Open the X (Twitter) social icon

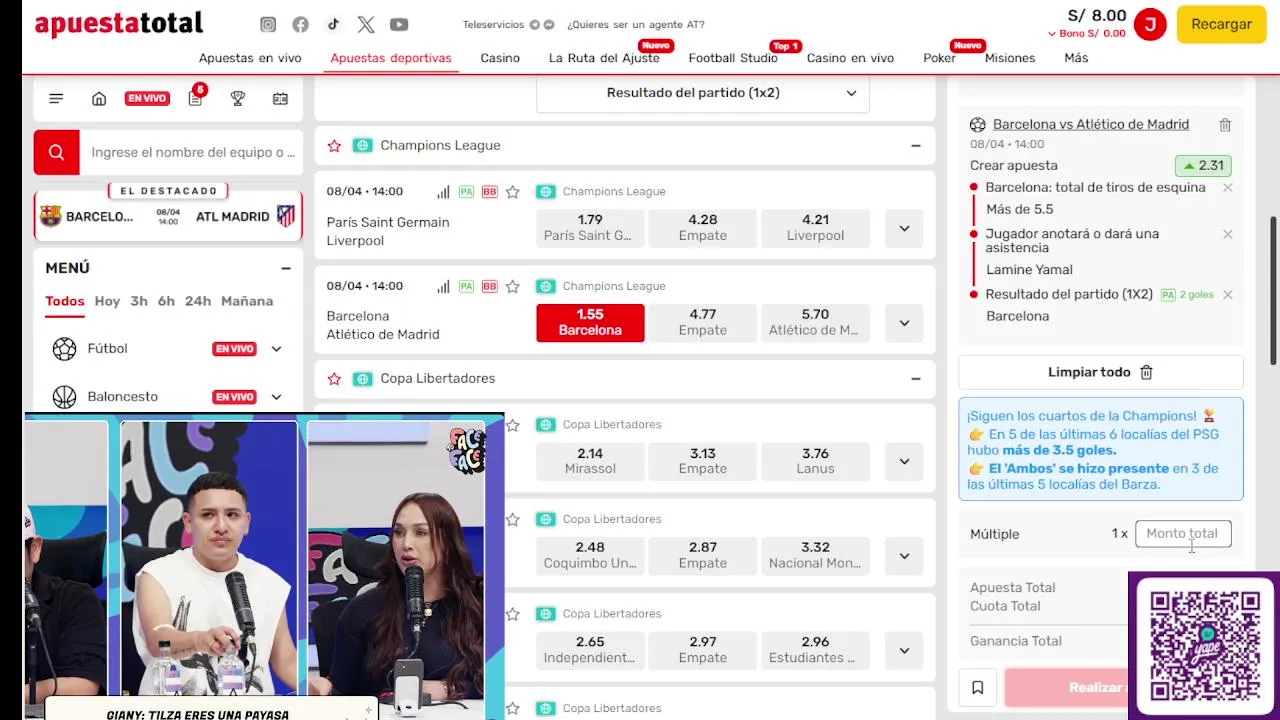(x=366, y=25)
